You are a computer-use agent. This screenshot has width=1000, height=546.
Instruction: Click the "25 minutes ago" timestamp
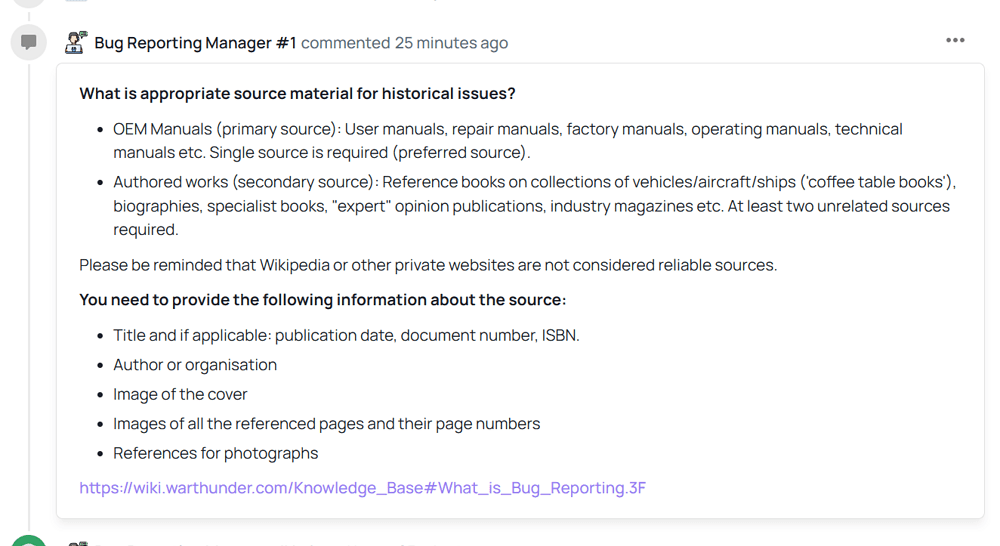pyautogui.click(x=451, y=43)
